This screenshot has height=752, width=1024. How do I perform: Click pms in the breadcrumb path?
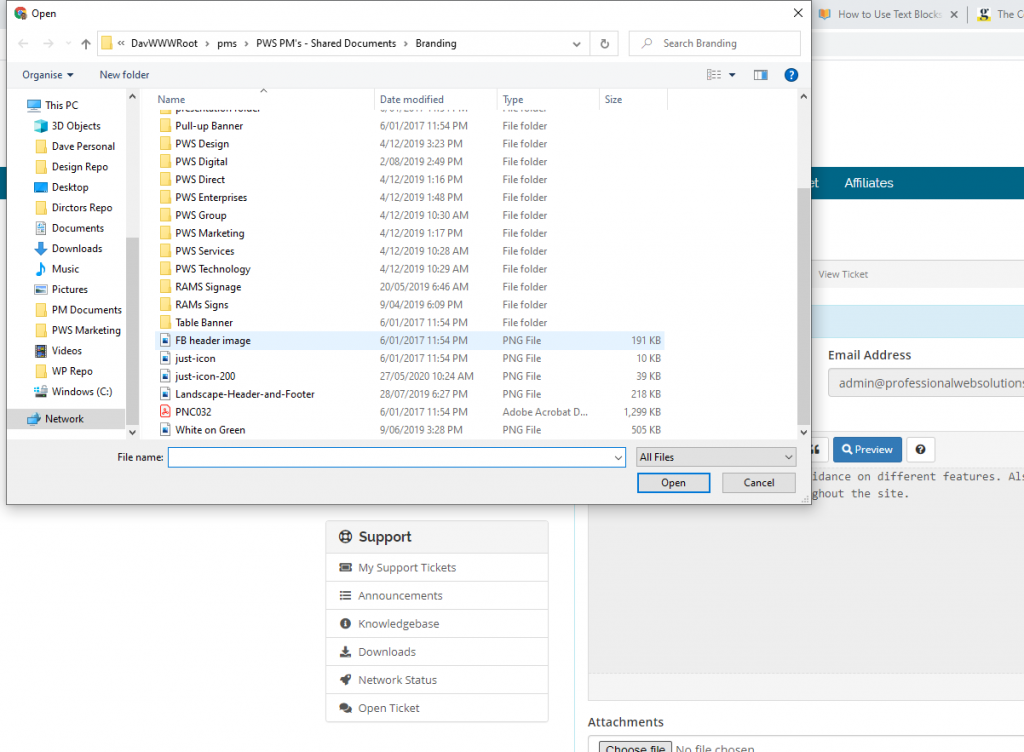tap(227, 44)
